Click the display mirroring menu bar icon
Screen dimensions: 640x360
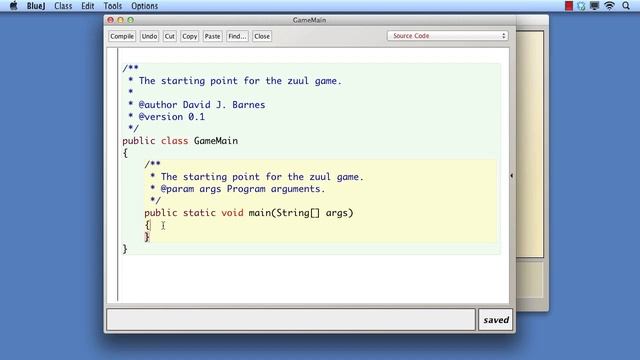point(594,6)
